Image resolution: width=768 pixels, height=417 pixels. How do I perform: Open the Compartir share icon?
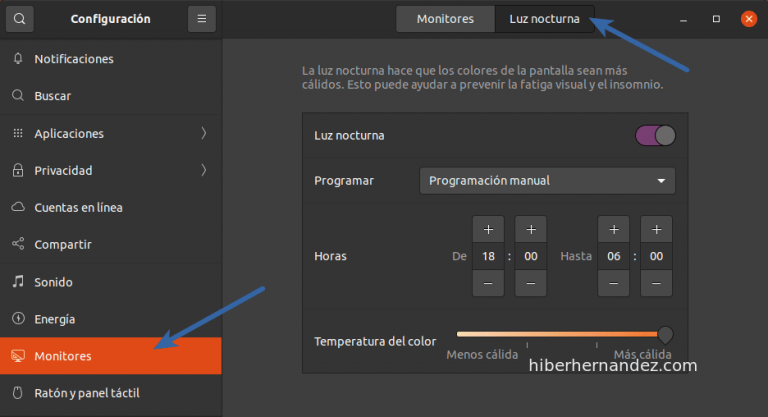click(x=18, y=244)
